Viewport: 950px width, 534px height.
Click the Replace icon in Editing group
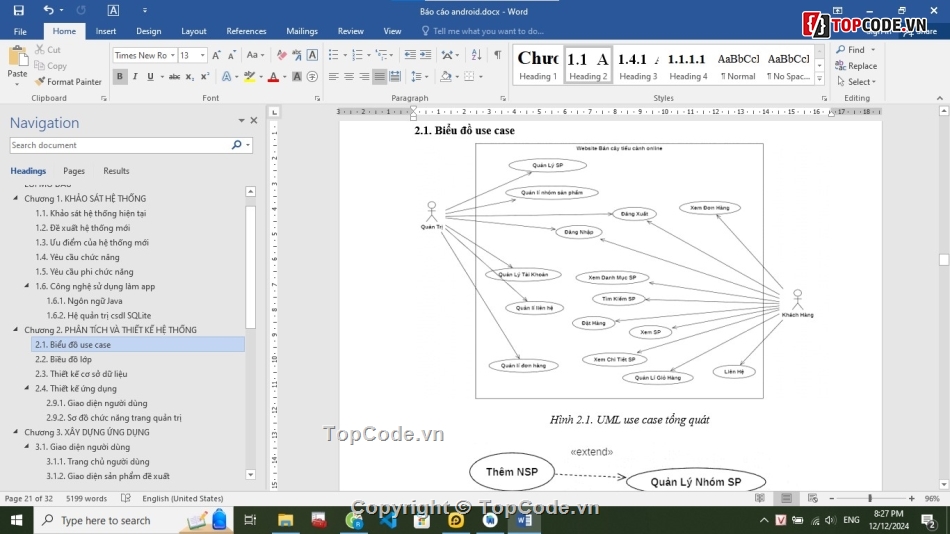[855, 65]
